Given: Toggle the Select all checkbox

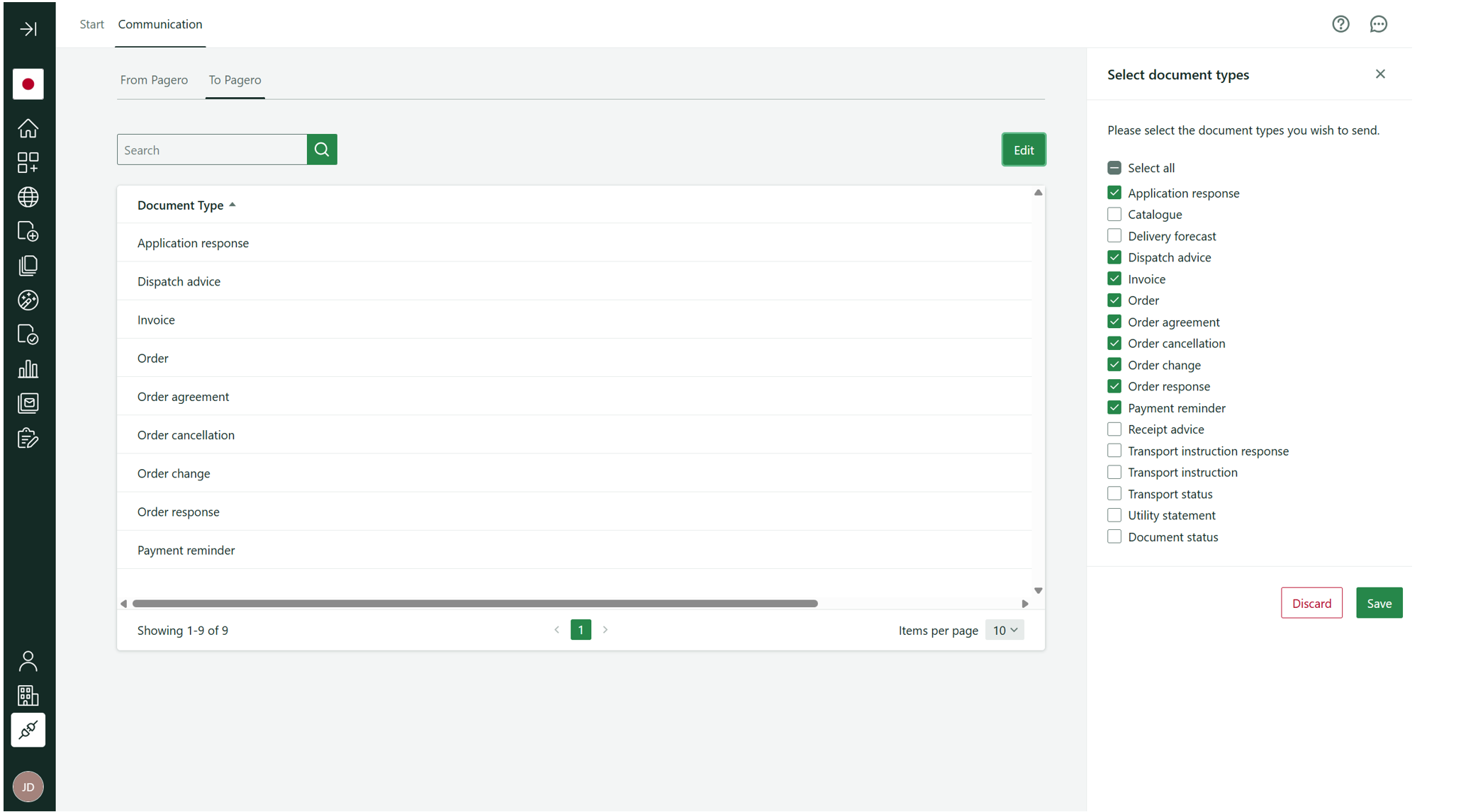Looking at the screenshot, I should point(1114,168).
